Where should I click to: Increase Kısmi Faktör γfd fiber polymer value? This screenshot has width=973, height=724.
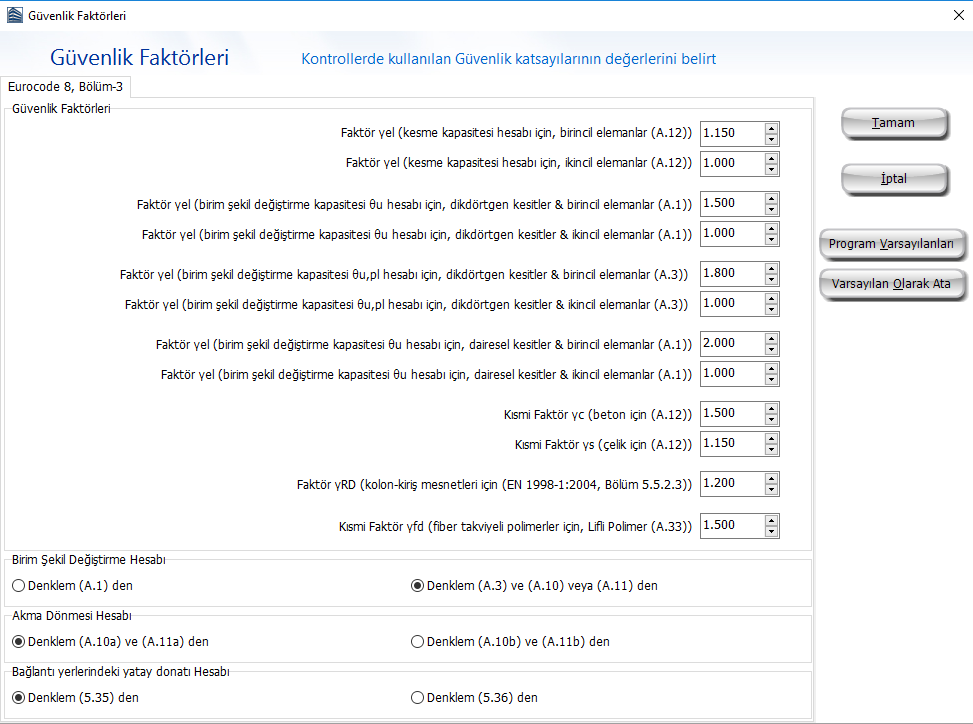(x=771, y=520)
